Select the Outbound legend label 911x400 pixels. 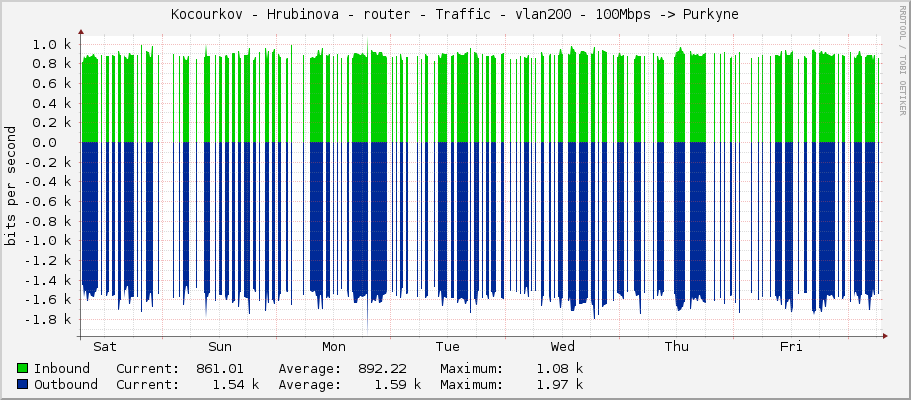pyautogui.click(x=66, y=384)
